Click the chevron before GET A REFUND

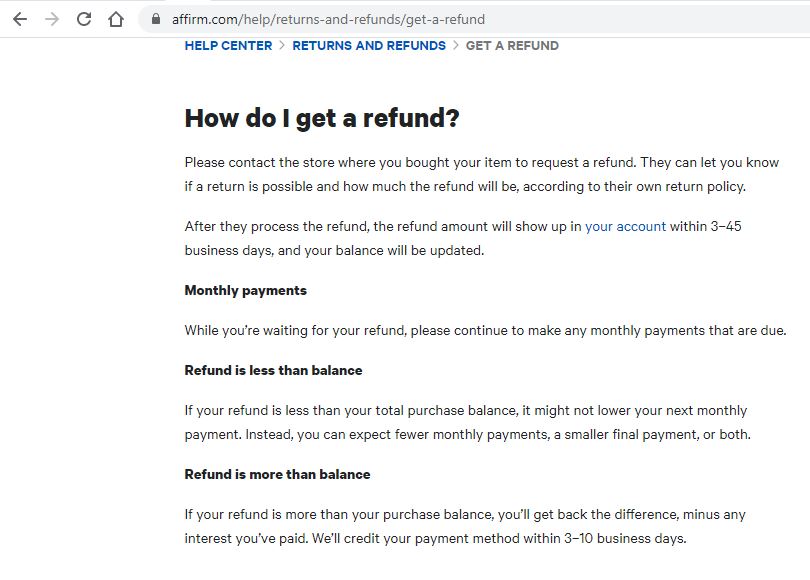point(456,45)
